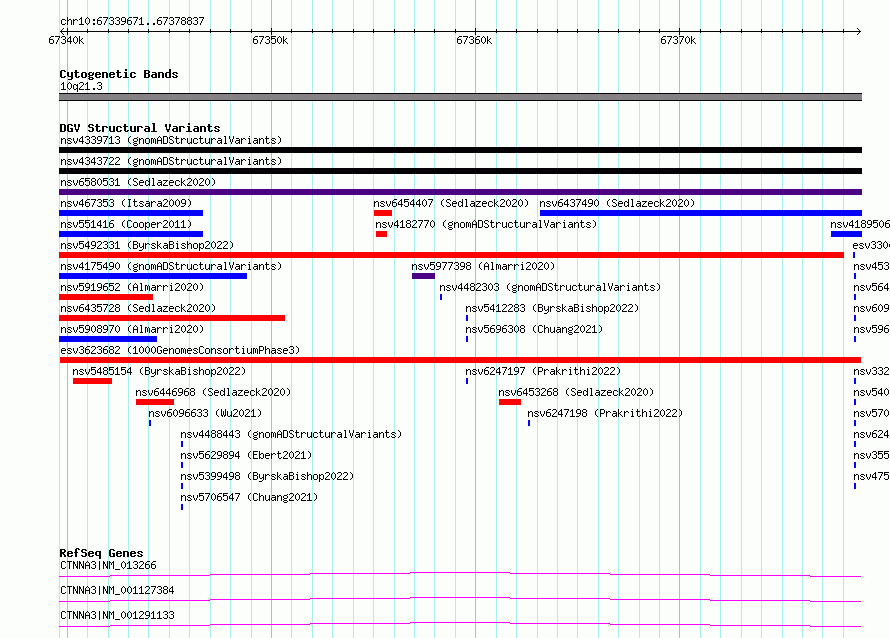Click nsv5412283 ByrskaBishop2022 label

[552, 308]
